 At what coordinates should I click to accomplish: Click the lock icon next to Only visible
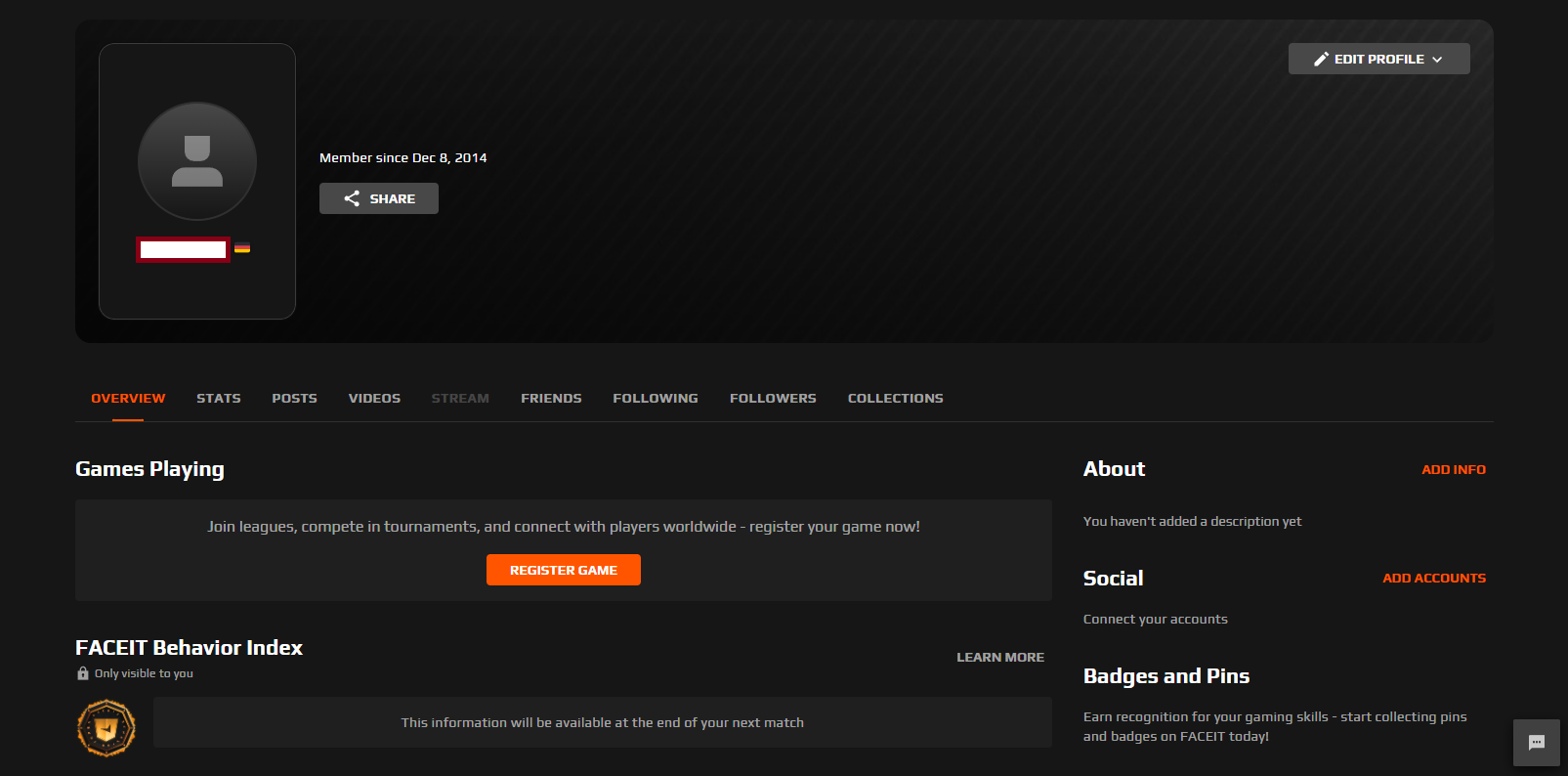click(x=83, y=673)
